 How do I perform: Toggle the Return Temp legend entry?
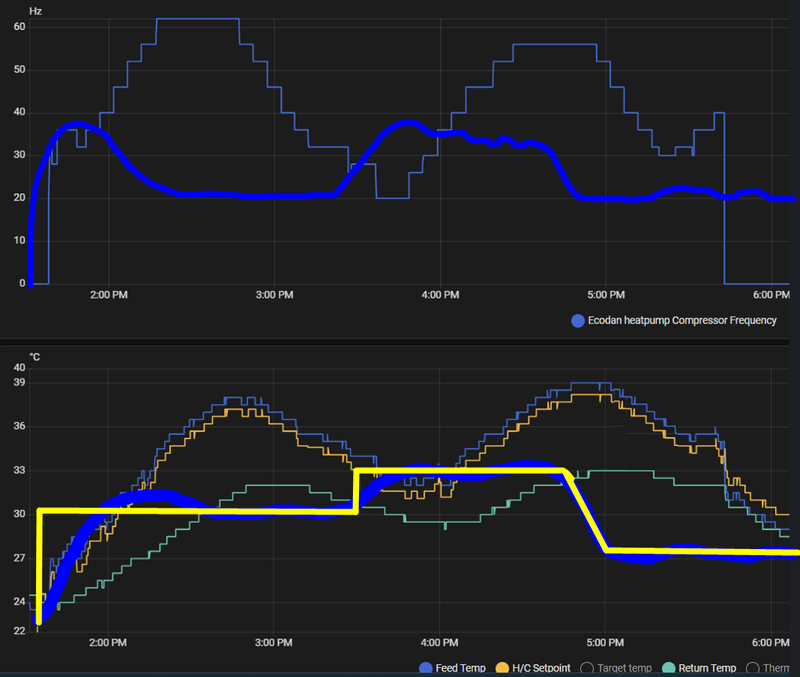(x=699, y=668)
